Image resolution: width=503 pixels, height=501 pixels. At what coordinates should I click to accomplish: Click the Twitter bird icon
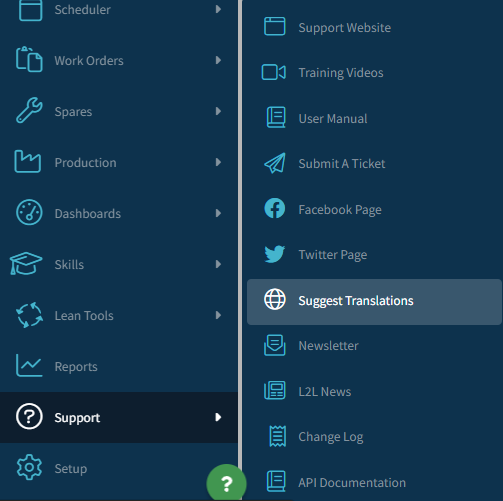tap(275, 254)
